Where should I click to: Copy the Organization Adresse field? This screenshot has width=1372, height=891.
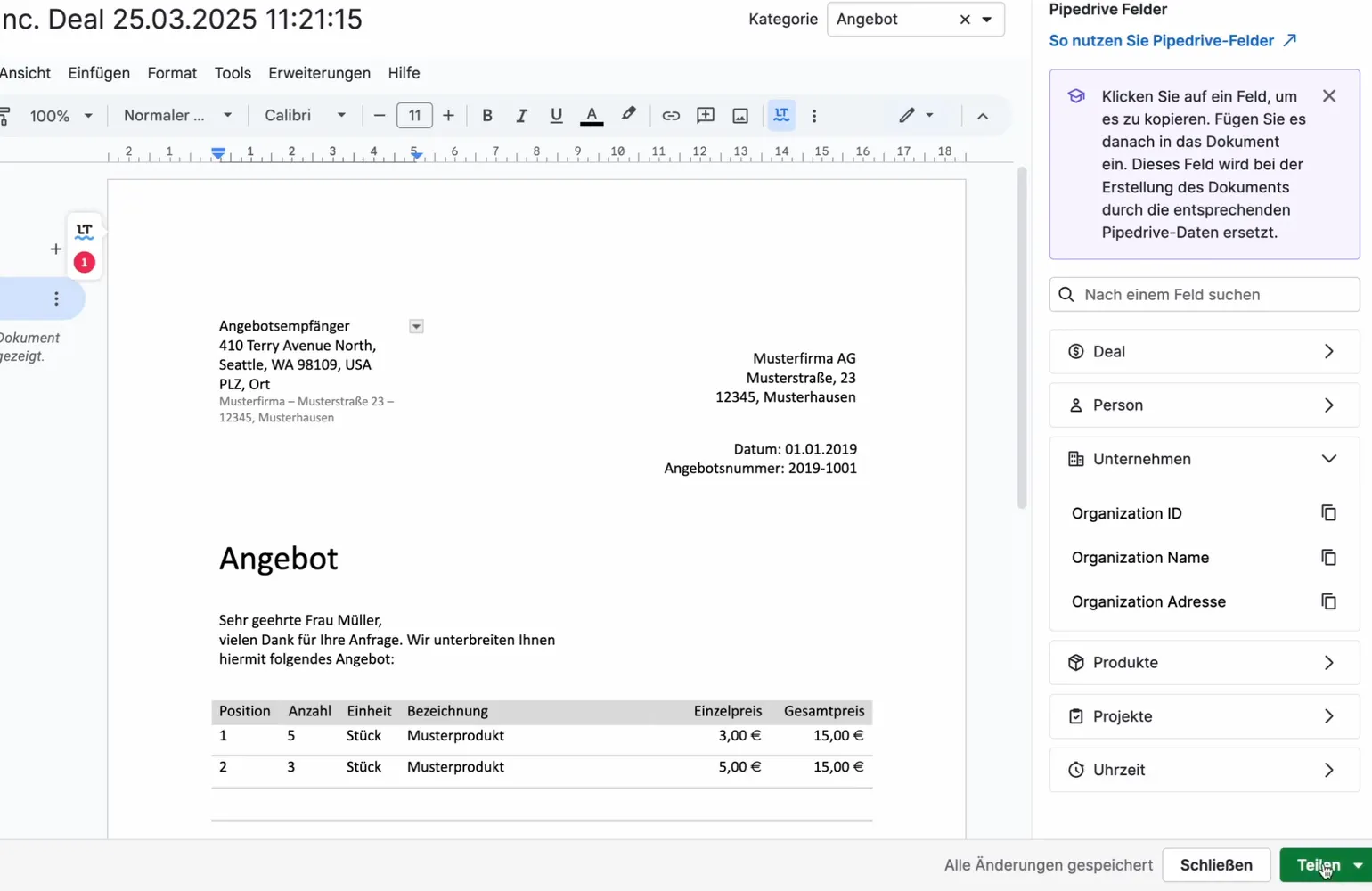(1328, 601)
